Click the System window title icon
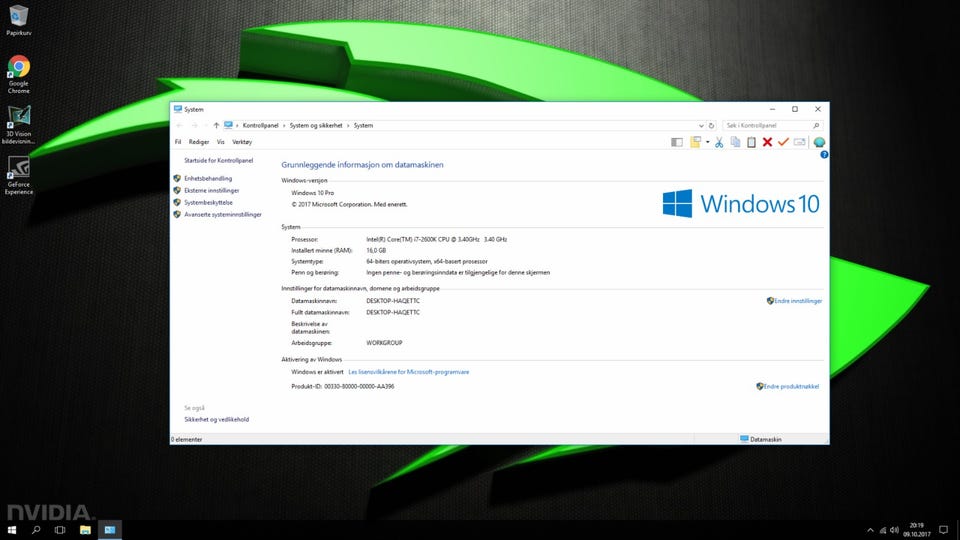The image size is (960, 540). tap(178, 109)
